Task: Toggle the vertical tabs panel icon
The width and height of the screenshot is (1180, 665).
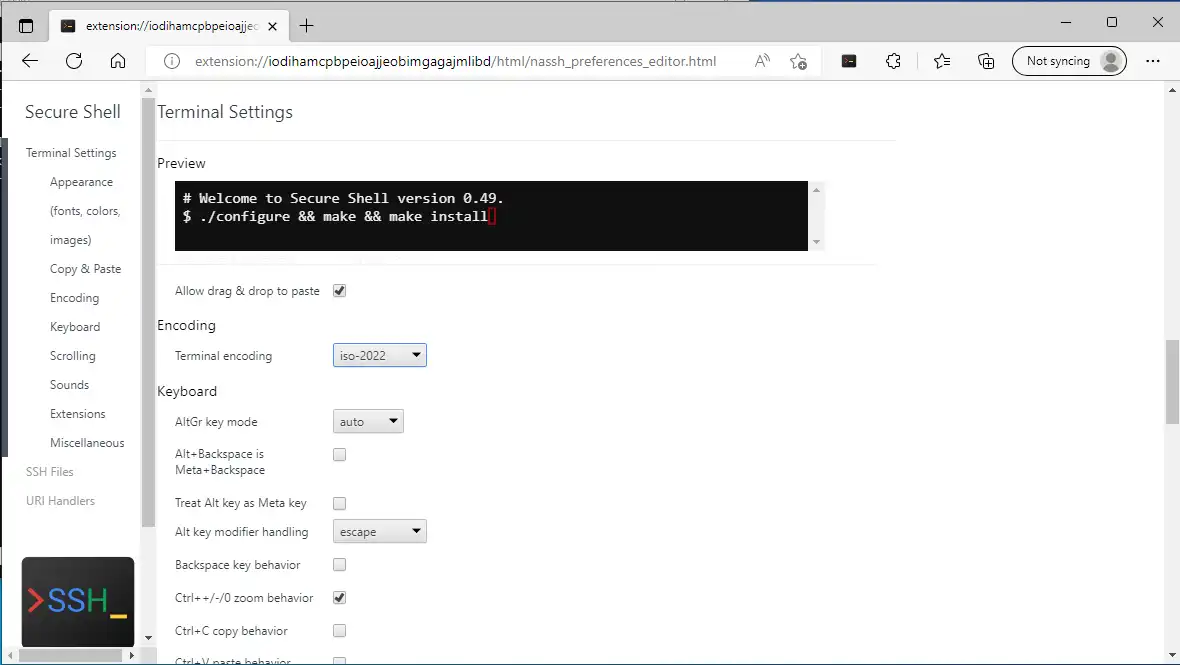Action: (26, 26)
